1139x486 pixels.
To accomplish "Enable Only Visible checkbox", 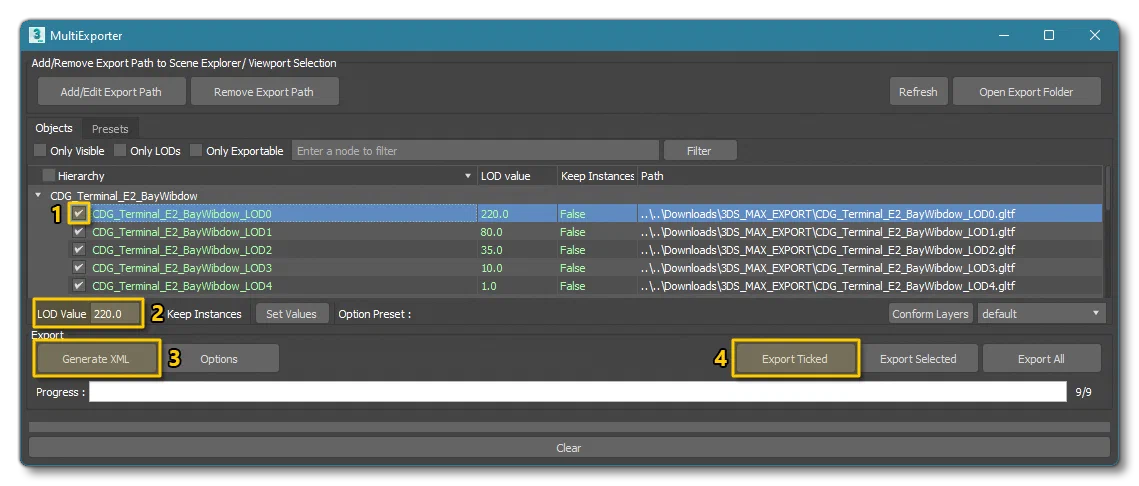I will coord(41,151).
